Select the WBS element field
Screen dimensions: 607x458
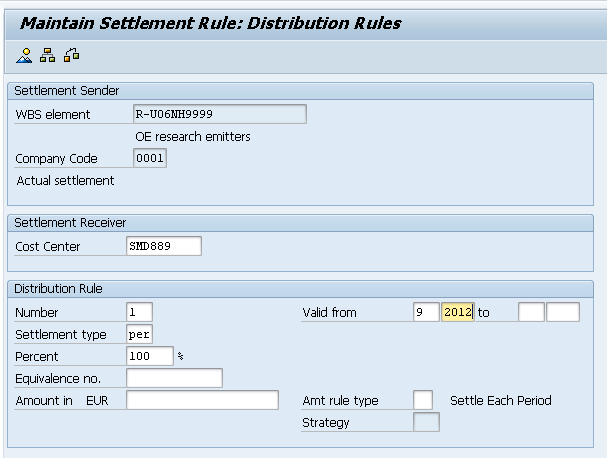point(219,114)
